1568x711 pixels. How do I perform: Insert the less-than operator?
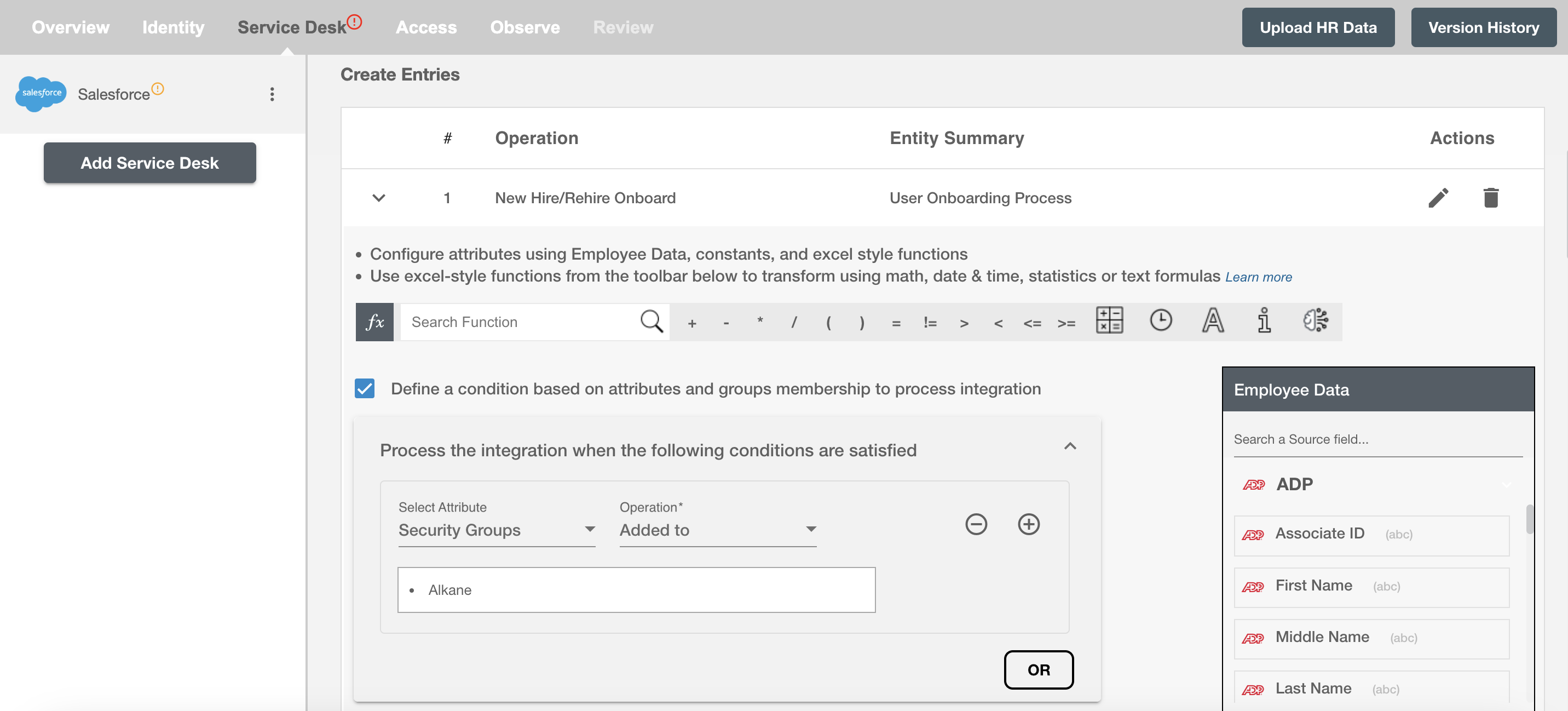[998, 323]
